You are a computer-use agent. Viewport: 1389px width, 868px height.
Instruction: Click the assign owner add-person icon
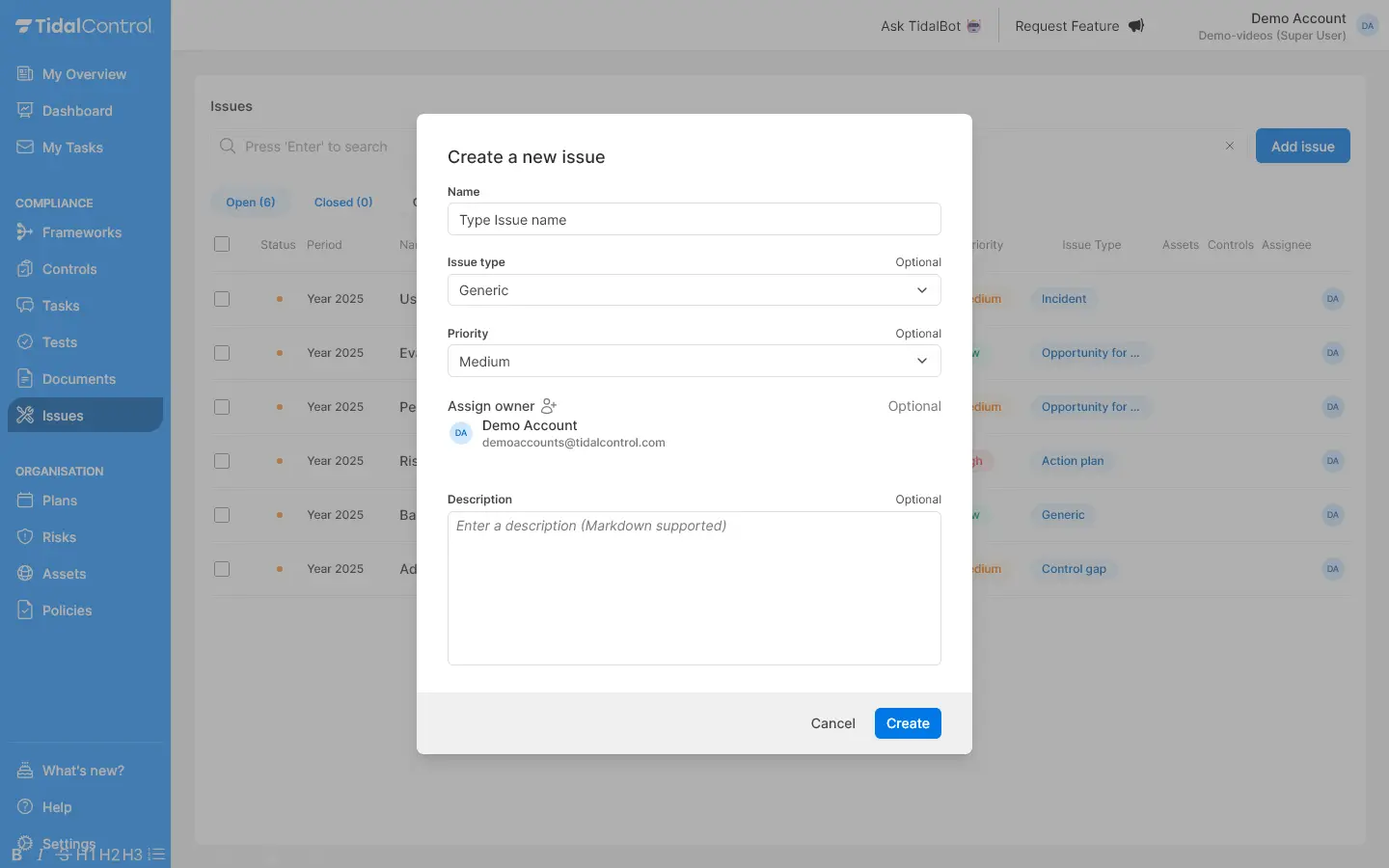point(549,406)
